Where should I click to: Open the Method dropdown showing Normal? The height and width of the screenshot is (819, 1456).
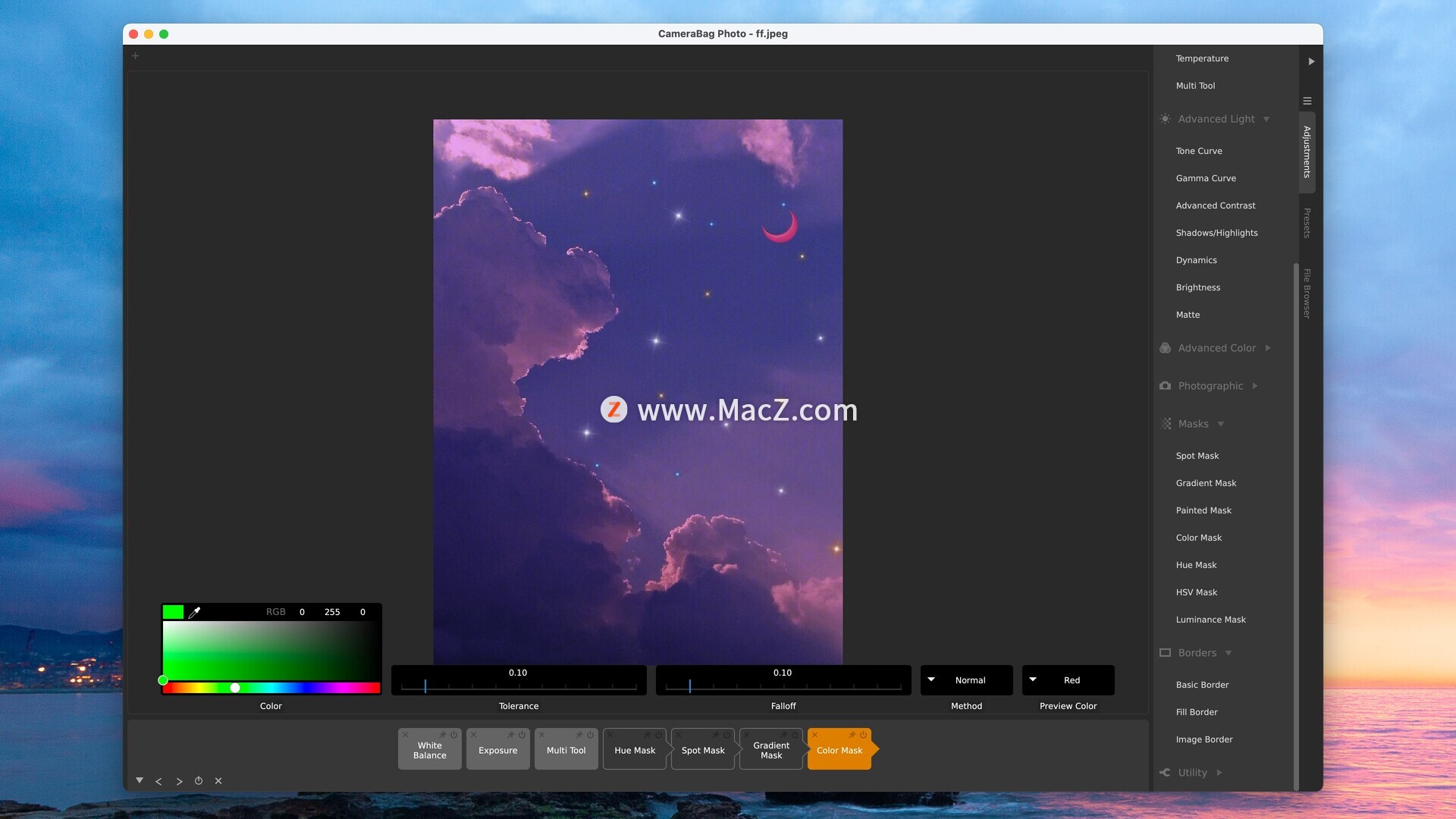click(x=966, y=680)
